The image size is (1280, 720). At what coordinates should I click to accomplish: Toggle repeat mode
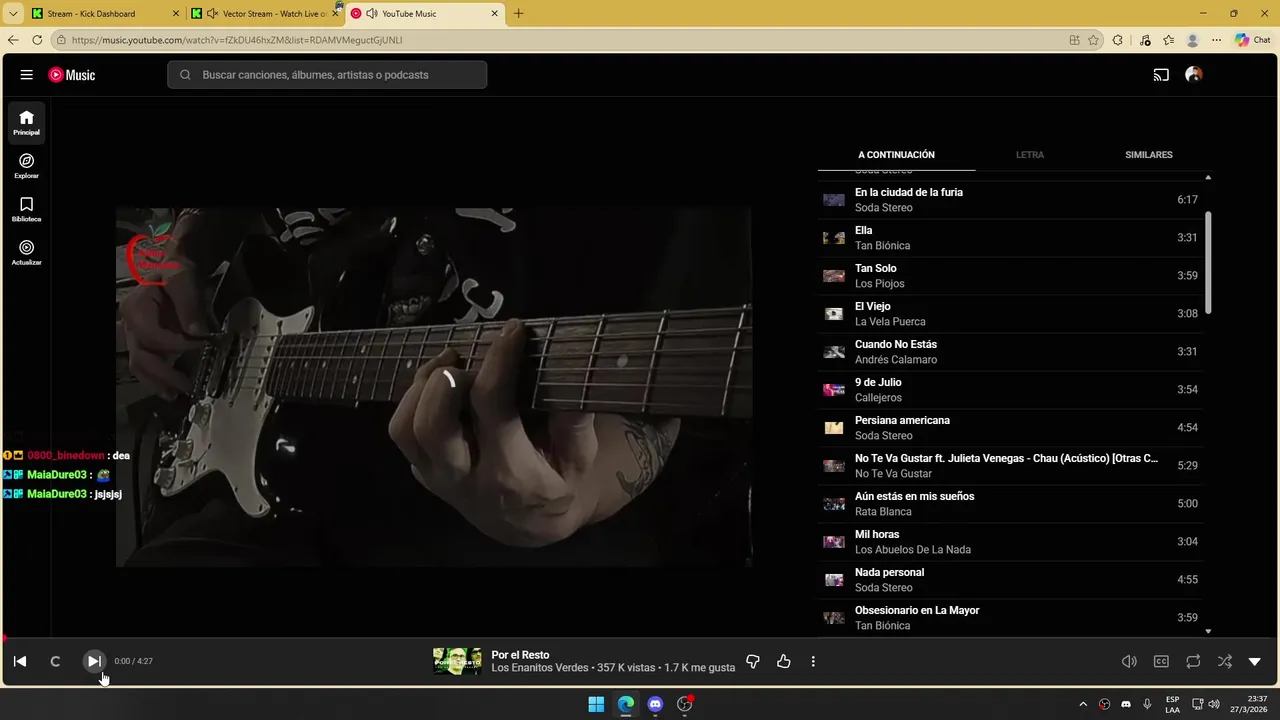[x=1193, y=661]
